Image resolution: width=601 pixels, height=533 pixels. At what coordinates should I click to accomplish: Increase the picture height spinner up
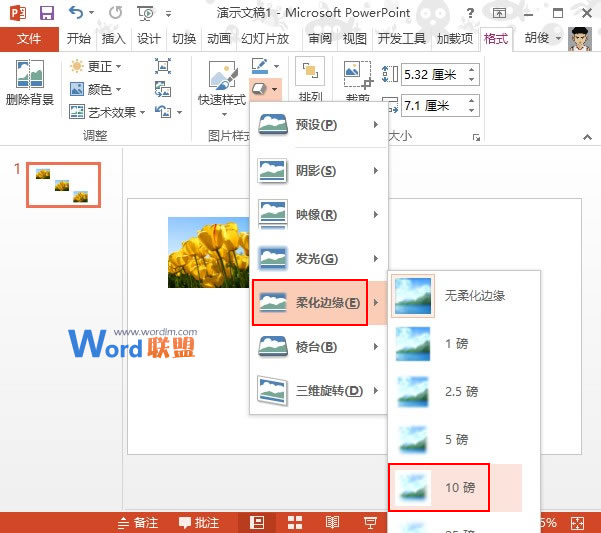pos(472,70)
